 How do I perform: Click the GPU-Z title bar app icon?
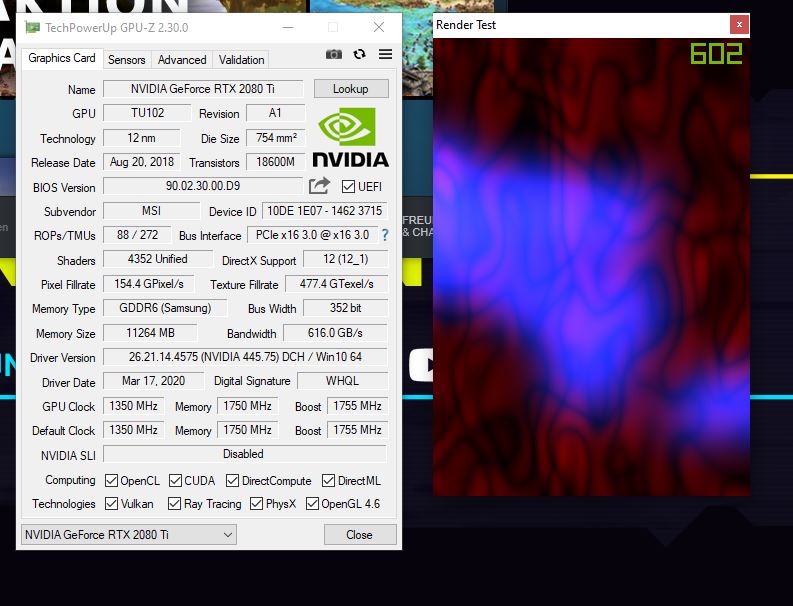[32, 27]
